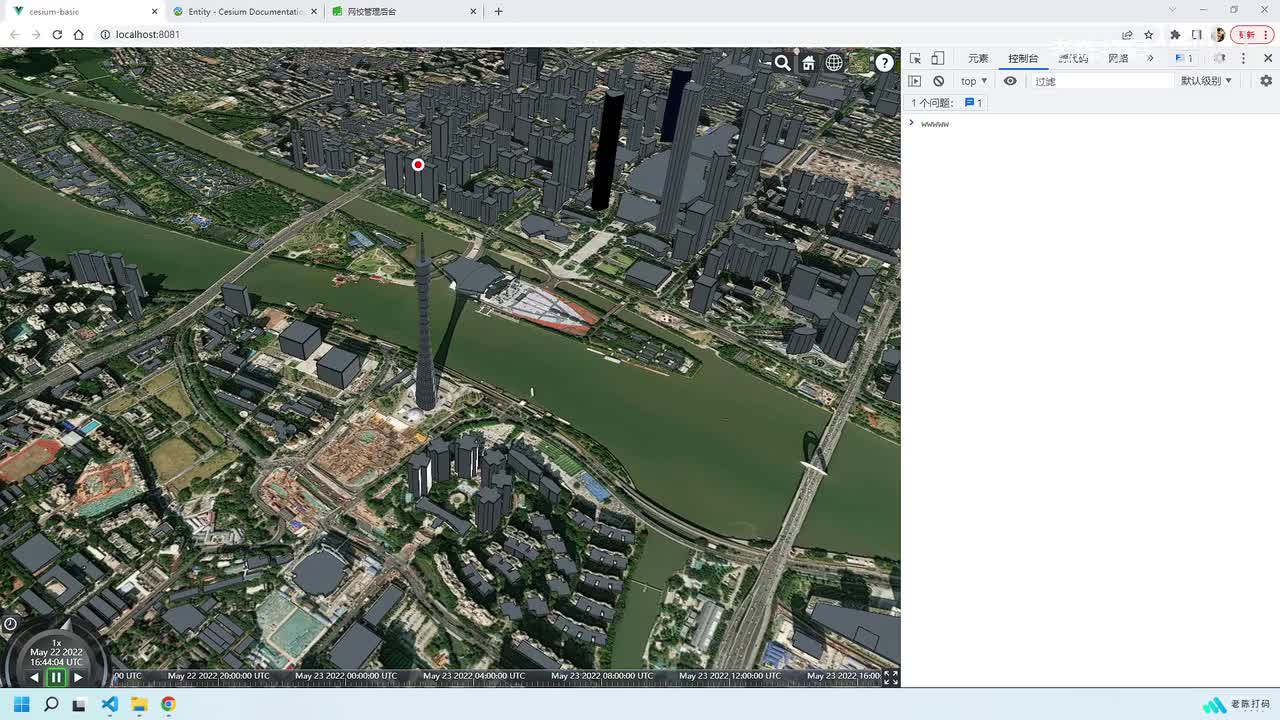Show more DevTools tabs
Viewport: 1280px width, 720px height.
click(x=1150, y=58)
